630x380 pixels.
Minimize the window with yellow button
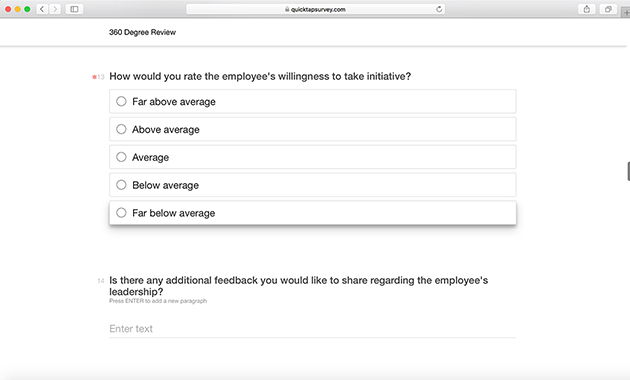18,9
